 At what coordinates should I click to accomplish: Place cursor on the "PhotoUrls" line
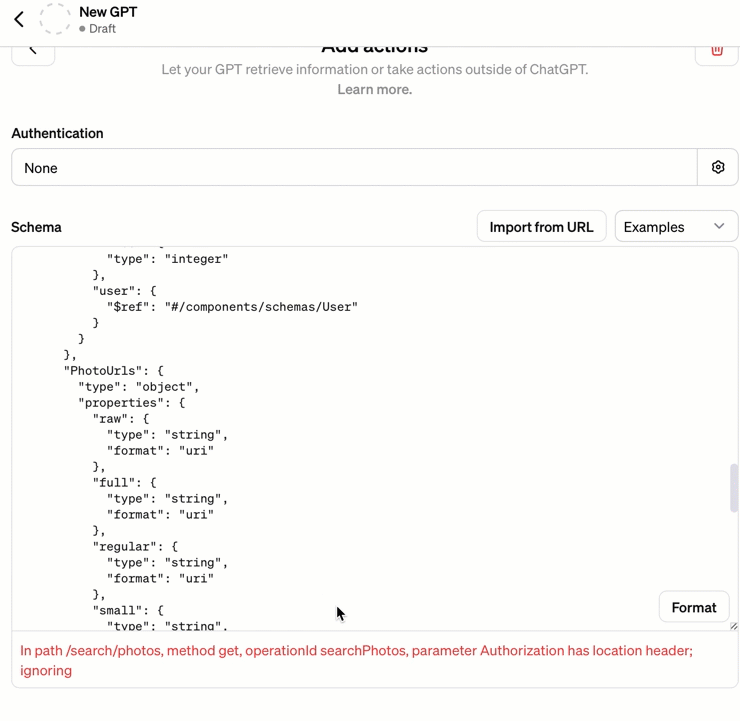coord(113,371)
